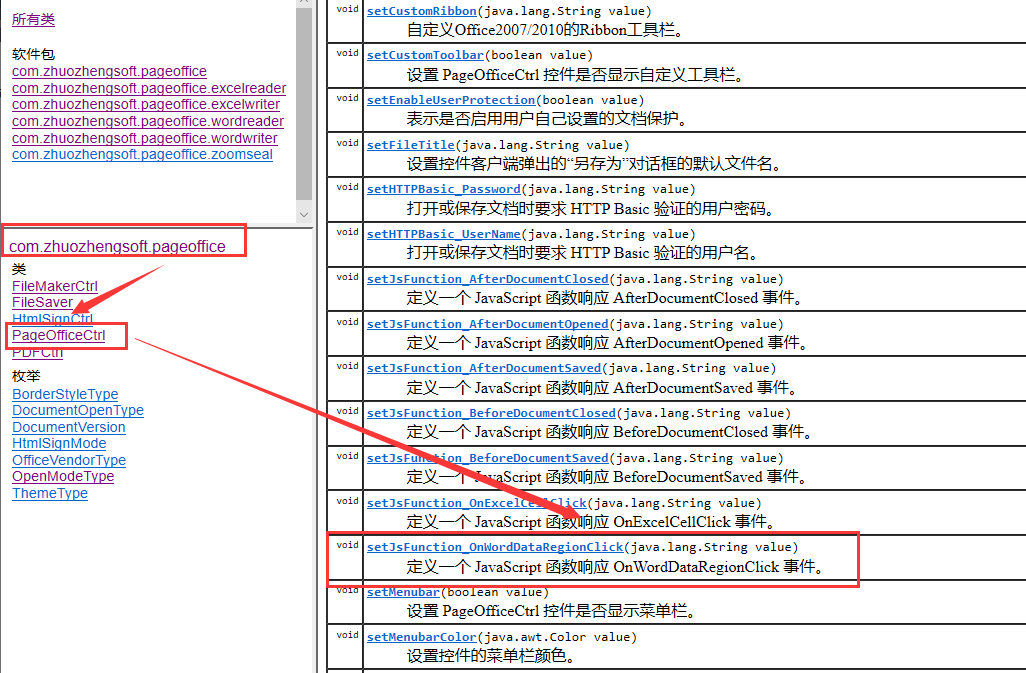1026x673 pixels.
Task: Click the 软件包 heading text
Action: tap(33, 54)
